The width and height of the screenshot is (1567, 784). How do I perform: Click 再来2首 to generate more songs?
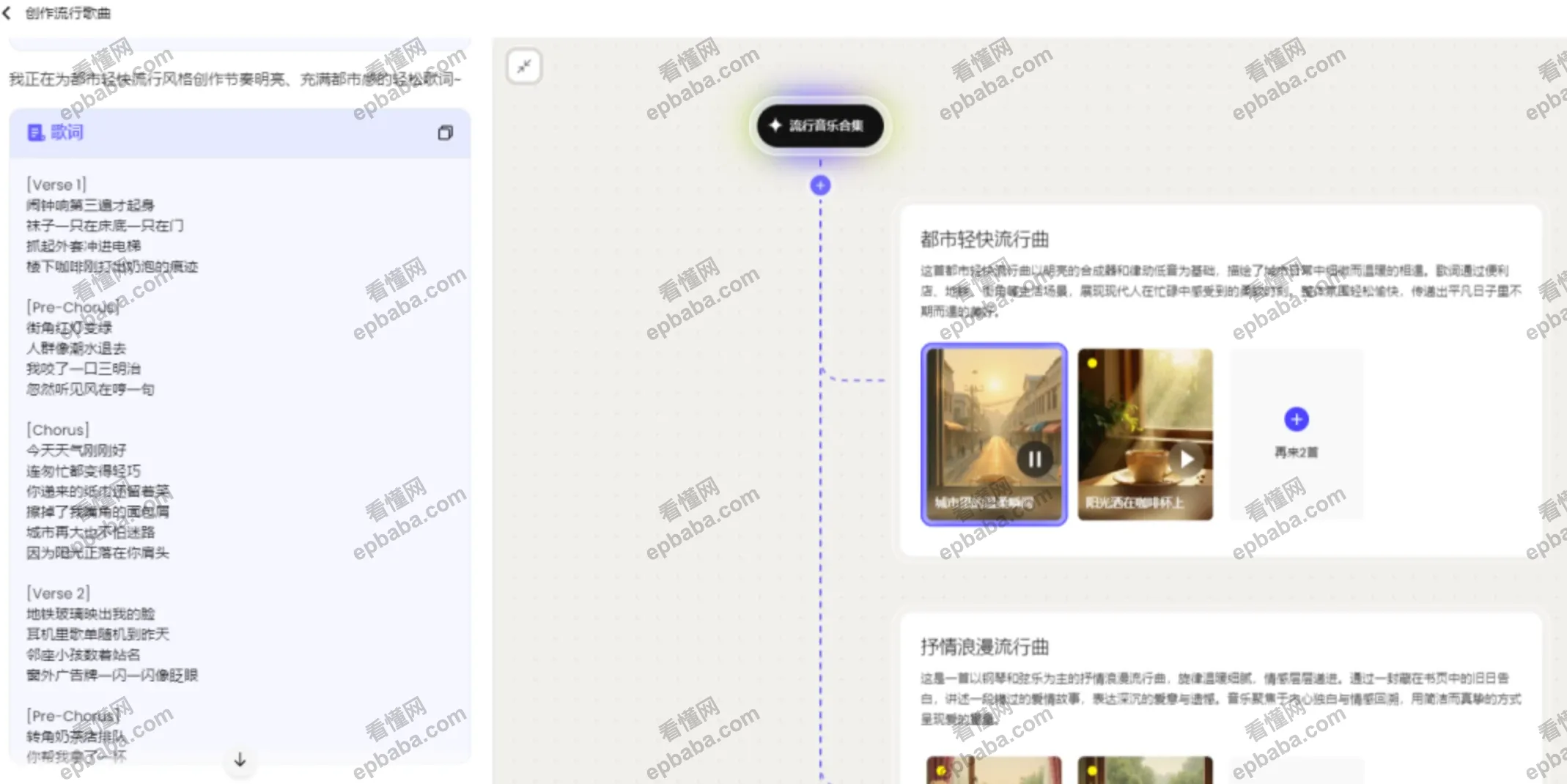pos(1296,453)
